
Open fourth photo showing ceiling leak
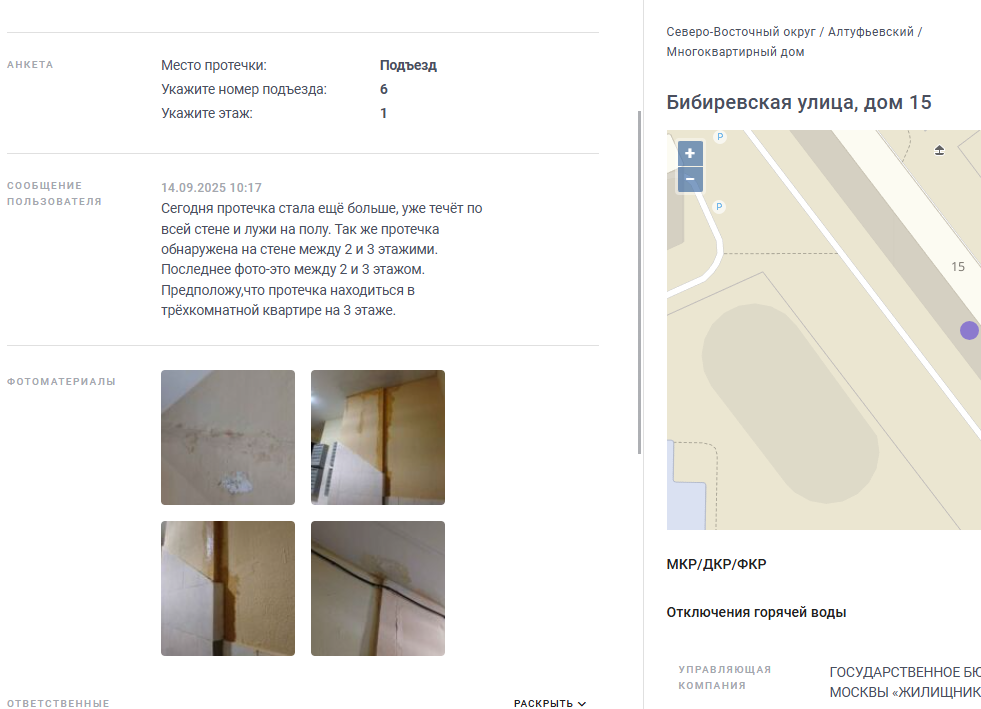(x=378, y=588)
